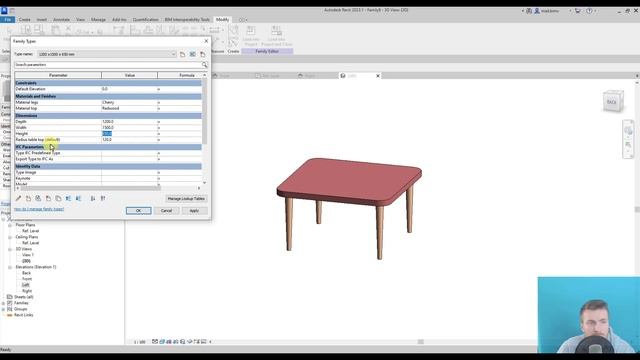Click Sort parameters ascending icon
The width and height of the screenshot is (640, 360).
pos(93,198)
